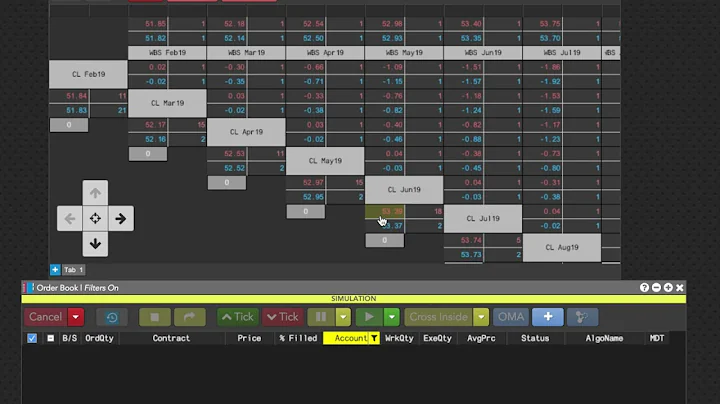The image size is (720, 404).
Task: Click the OrdQty column header
Action: (99, 338)
